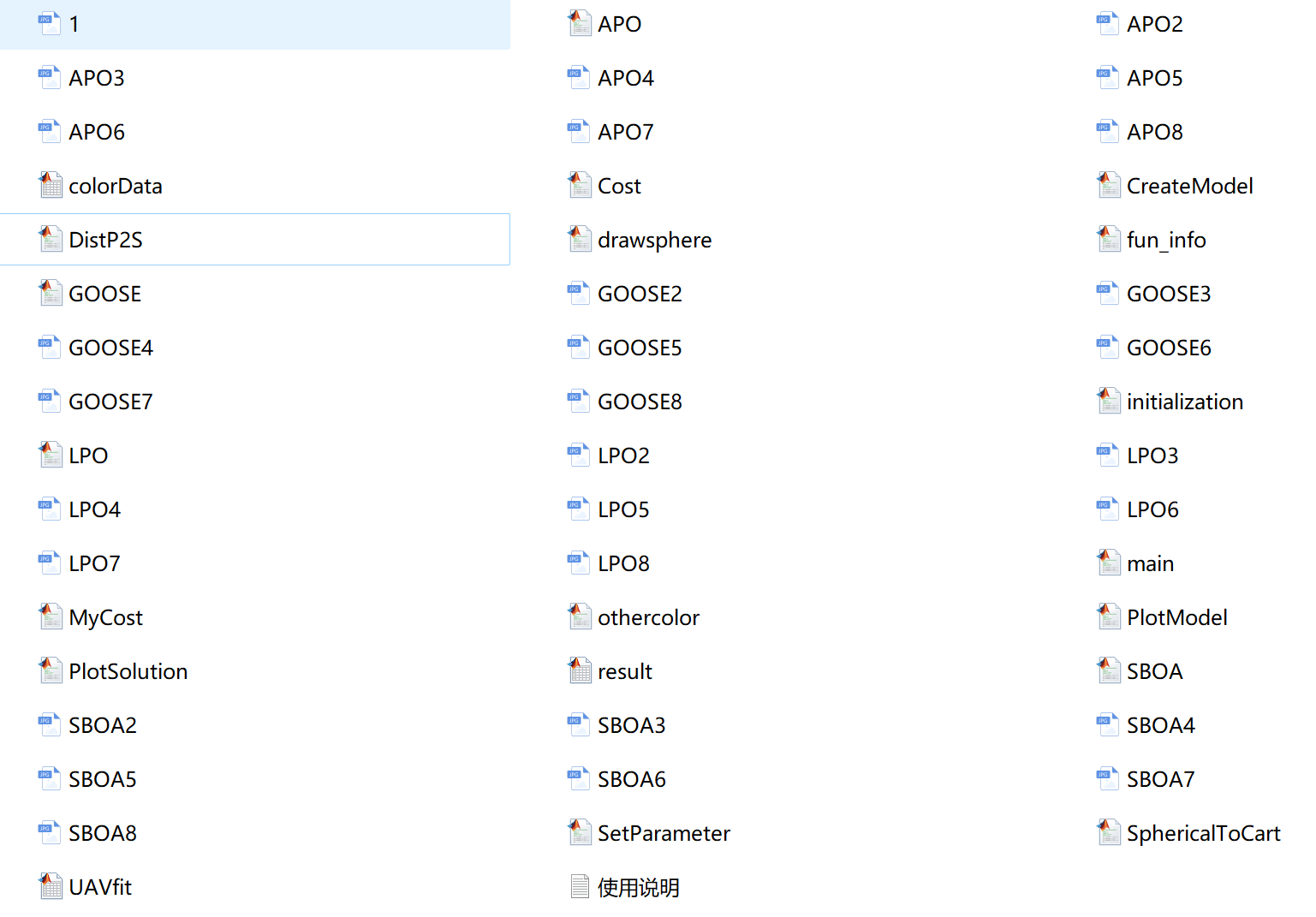Screen dimensions: 1316x917
Task: Click the CreateModel file name
Action: pyautogui.click(x=1189, y=186)
